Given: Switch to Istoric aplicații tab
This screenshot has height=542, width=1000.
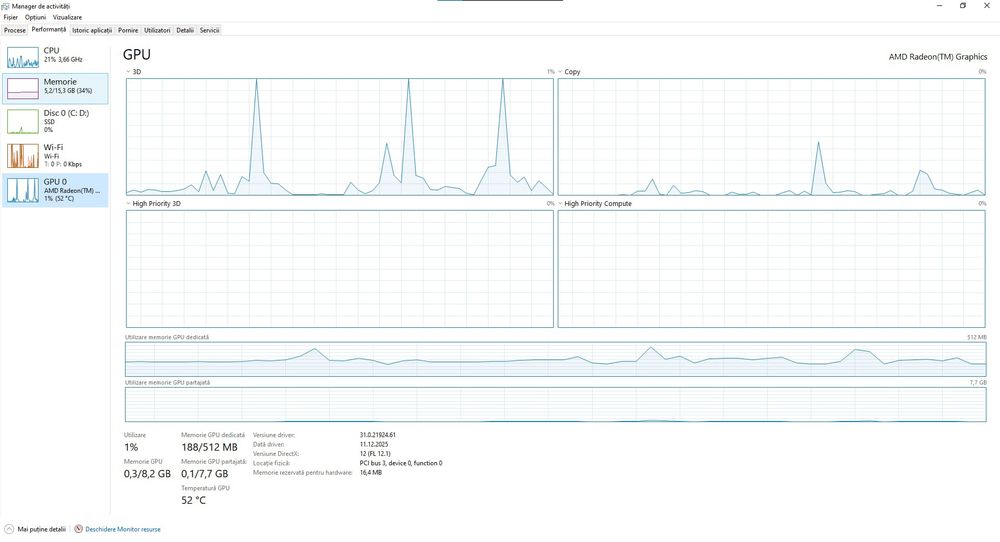Looking at the screenshot, I should 92,30.
